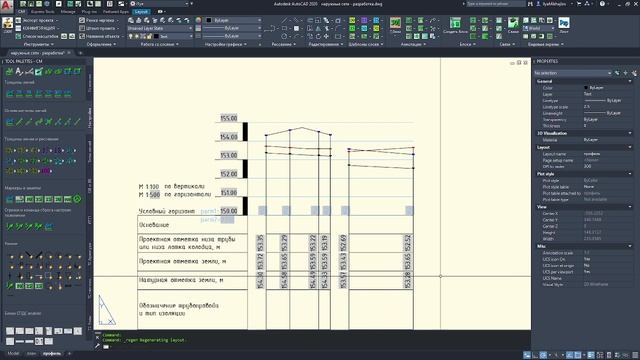Image resolution: width=640 pixels, height=360 pixels.
Task: Open the Help question mark icon
Action: 602,4
